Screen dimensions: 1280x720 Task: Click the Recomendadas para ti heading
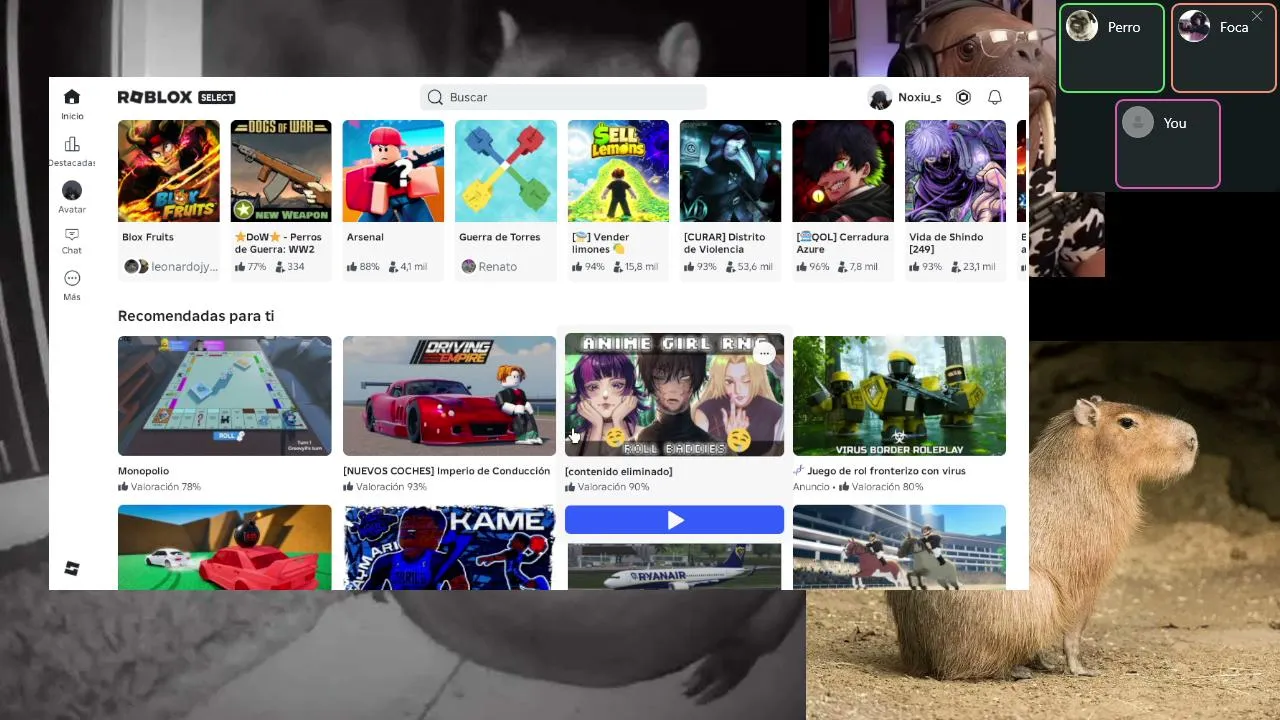tap(196, 316)
